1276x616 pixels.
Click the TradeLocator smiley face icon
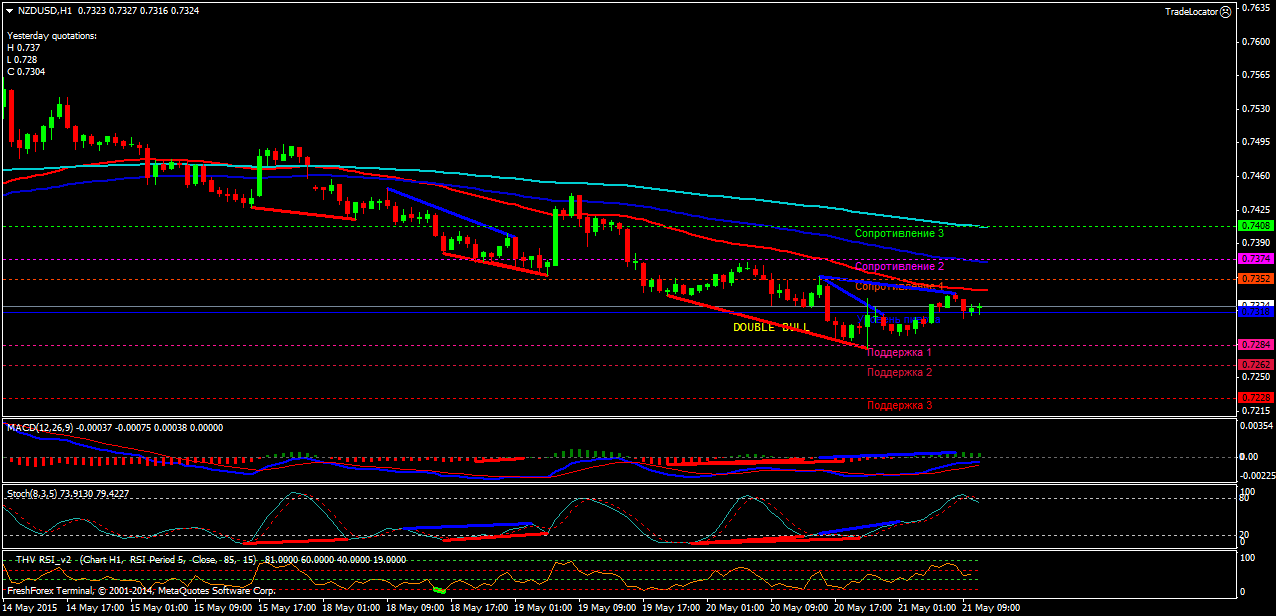click(x=1226, y=11)
